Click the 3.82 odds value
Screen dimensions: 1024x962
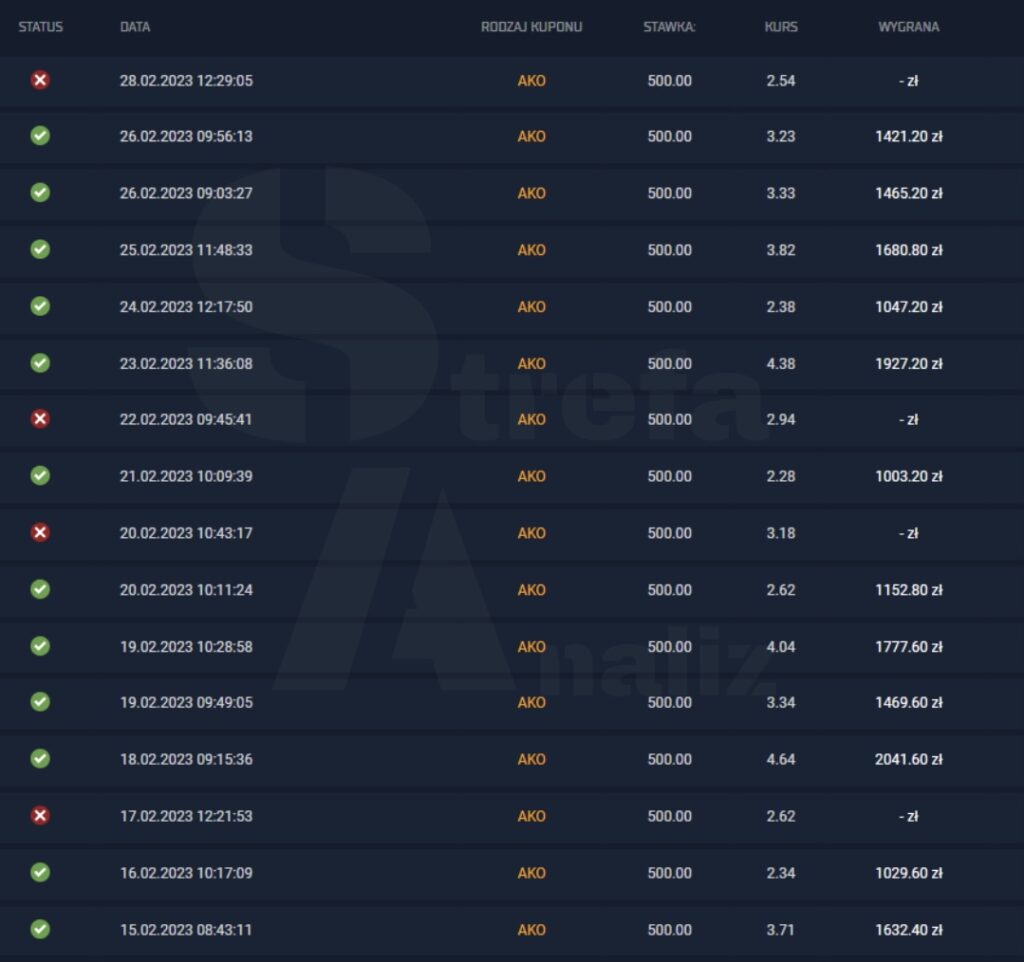[781, 250]
